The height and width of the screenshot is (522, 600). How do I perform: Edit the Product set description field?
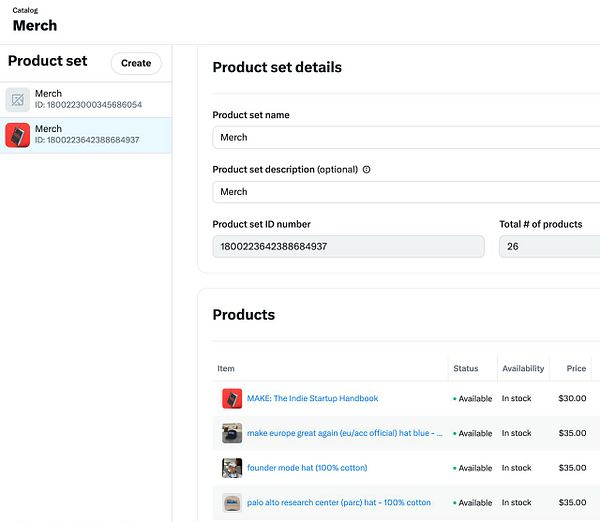(x=405, y=192)
